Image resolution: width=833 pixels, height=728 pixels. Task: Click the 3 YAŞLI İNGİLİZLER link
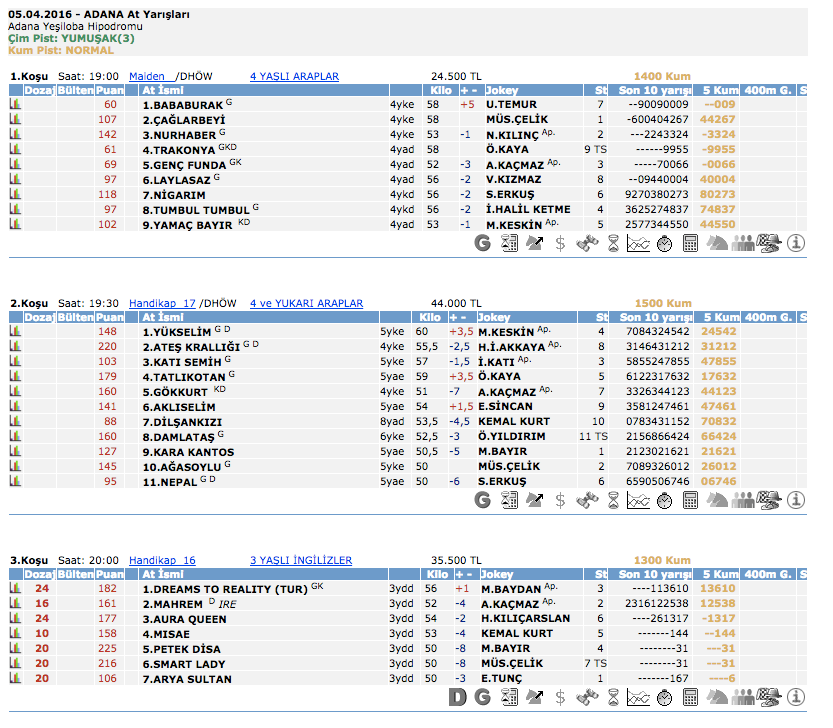coord(300,560)
